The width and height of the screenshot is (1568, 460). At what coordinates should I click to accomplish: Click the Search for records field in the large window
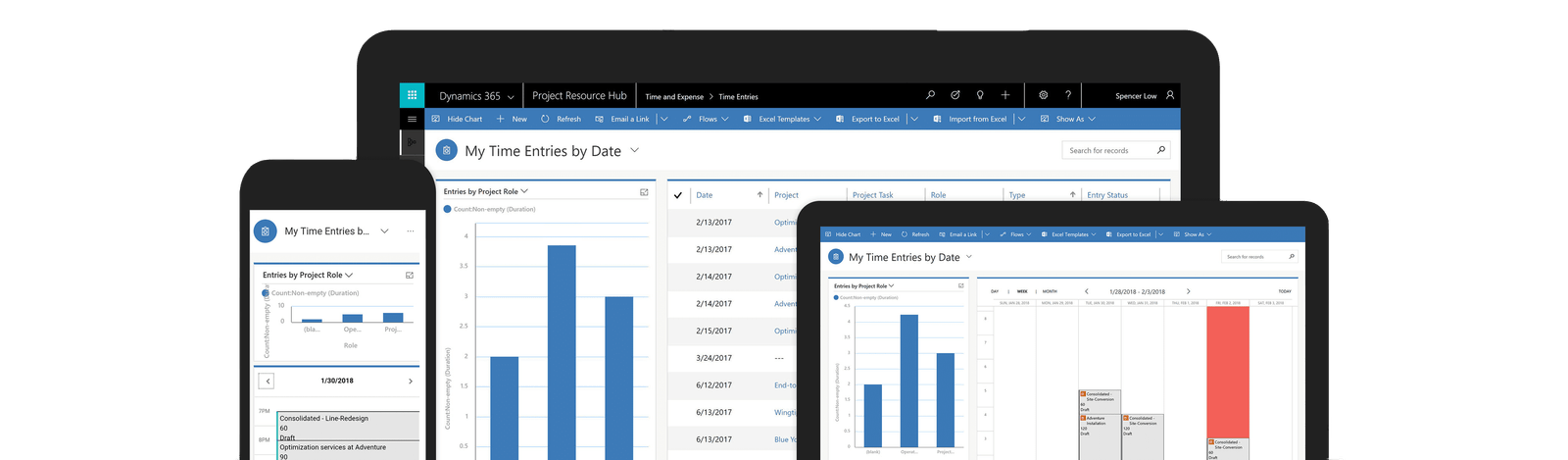tap(1115, 150)
